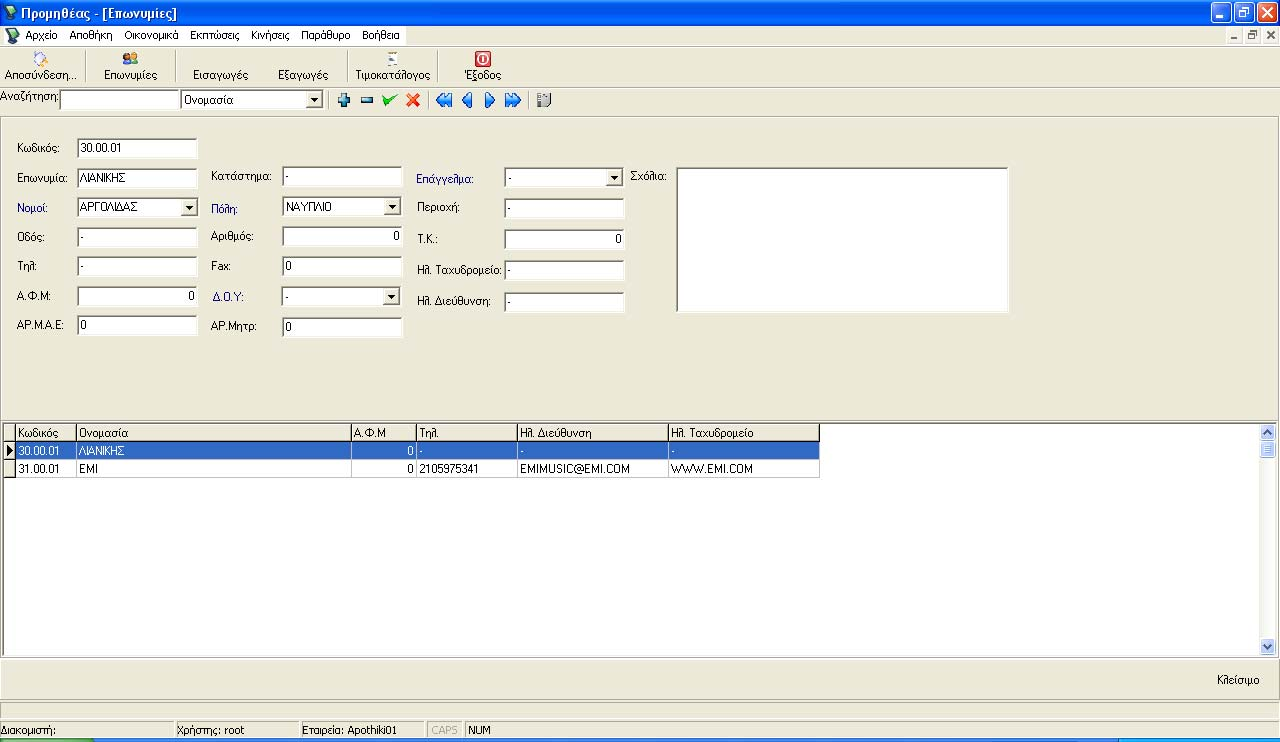Go to next record arrow icon
Viewport: 1280px width, 742px height.
tap(490, 100)
